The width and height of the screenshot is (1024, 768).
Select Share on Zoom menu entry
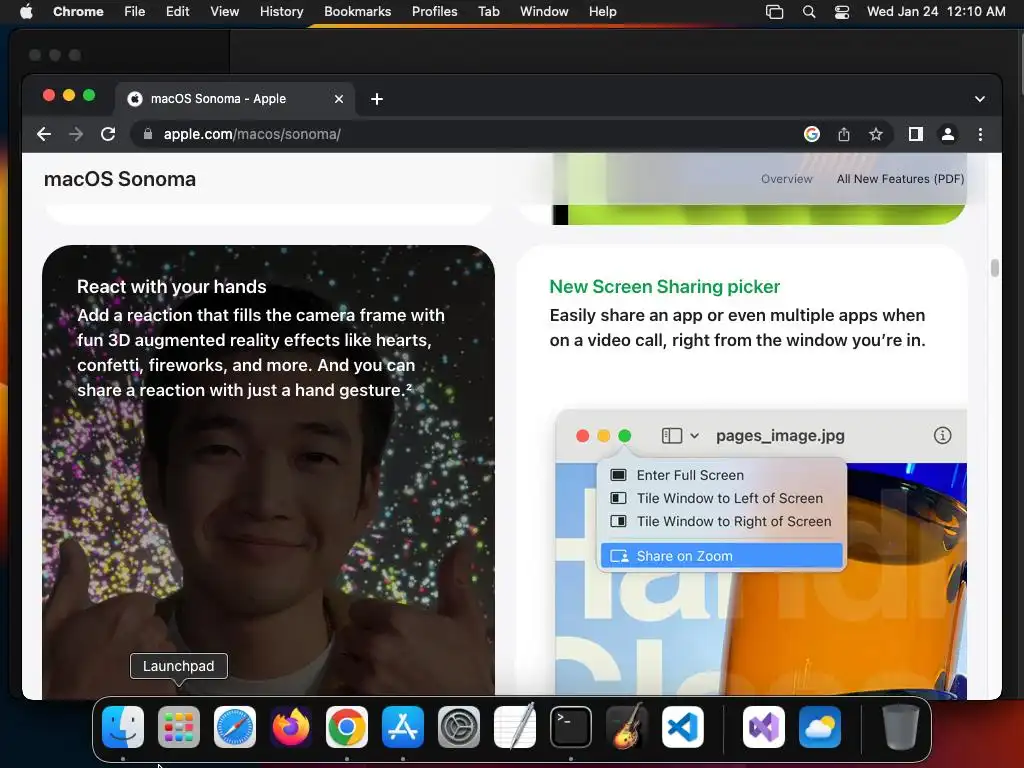[x=721, y=556]
